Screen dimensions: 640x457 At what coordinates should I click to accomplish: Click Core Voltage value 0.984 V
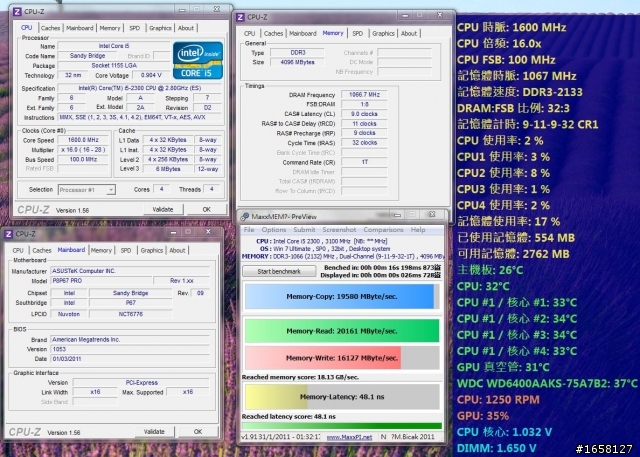point(151,75)
